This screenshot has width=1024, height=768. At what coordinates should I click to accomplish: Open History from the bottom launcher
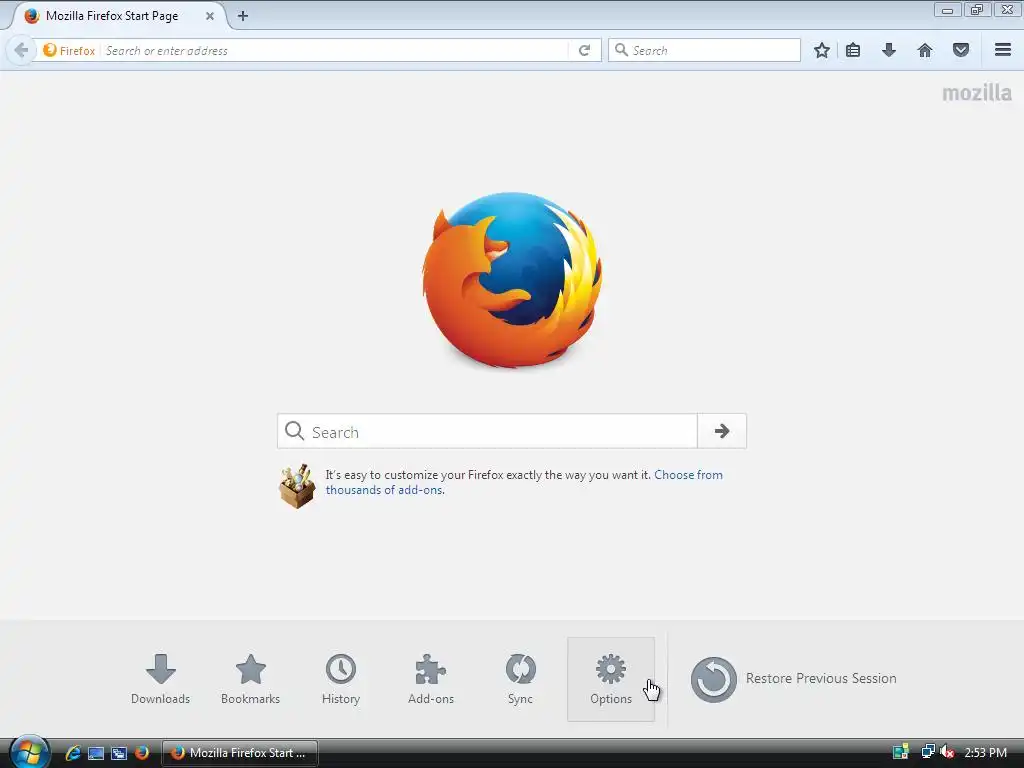[x=341, y=679]
